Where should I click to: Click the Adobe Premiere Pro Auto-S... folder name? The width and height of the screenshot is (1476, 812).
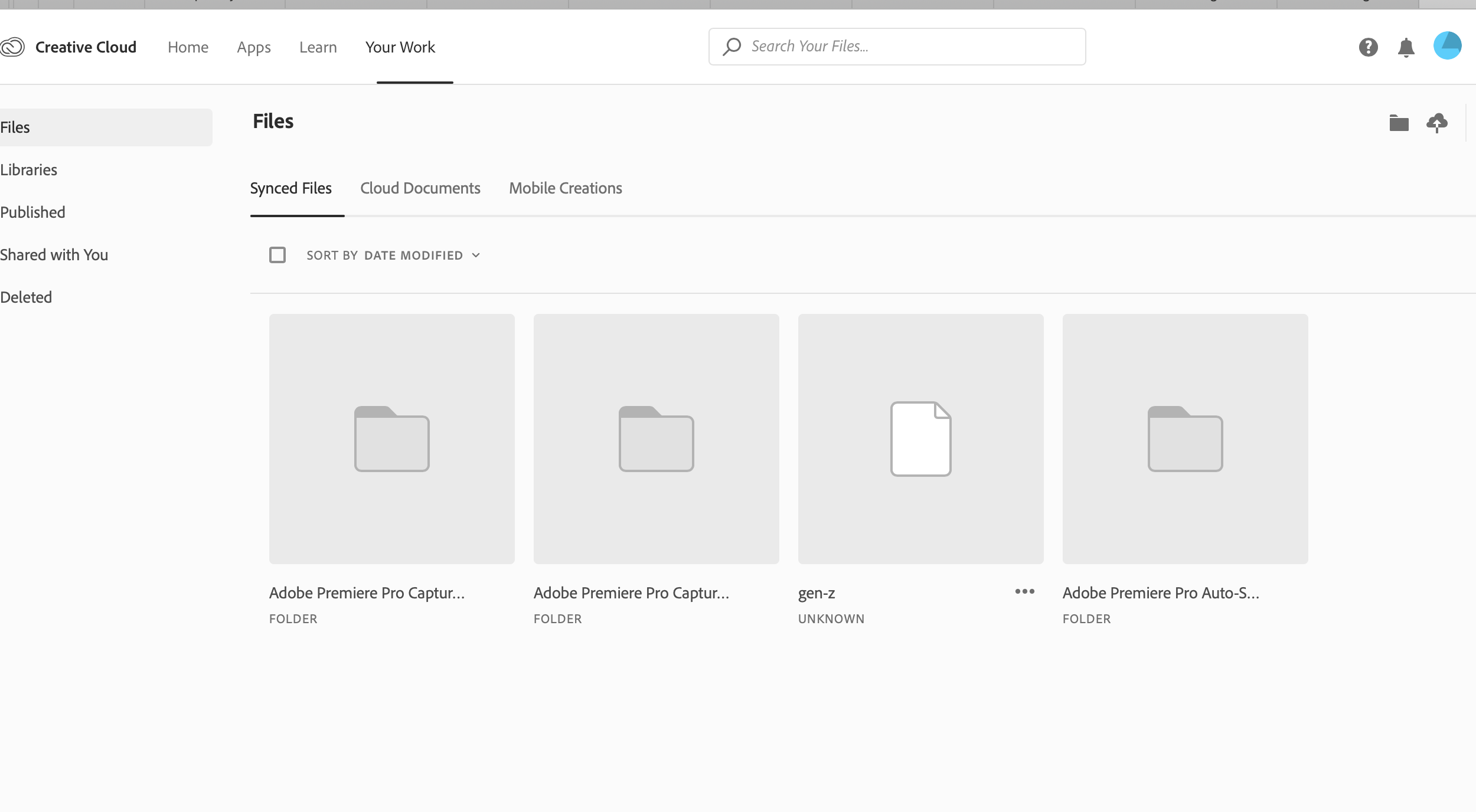tap(1161, 593)
